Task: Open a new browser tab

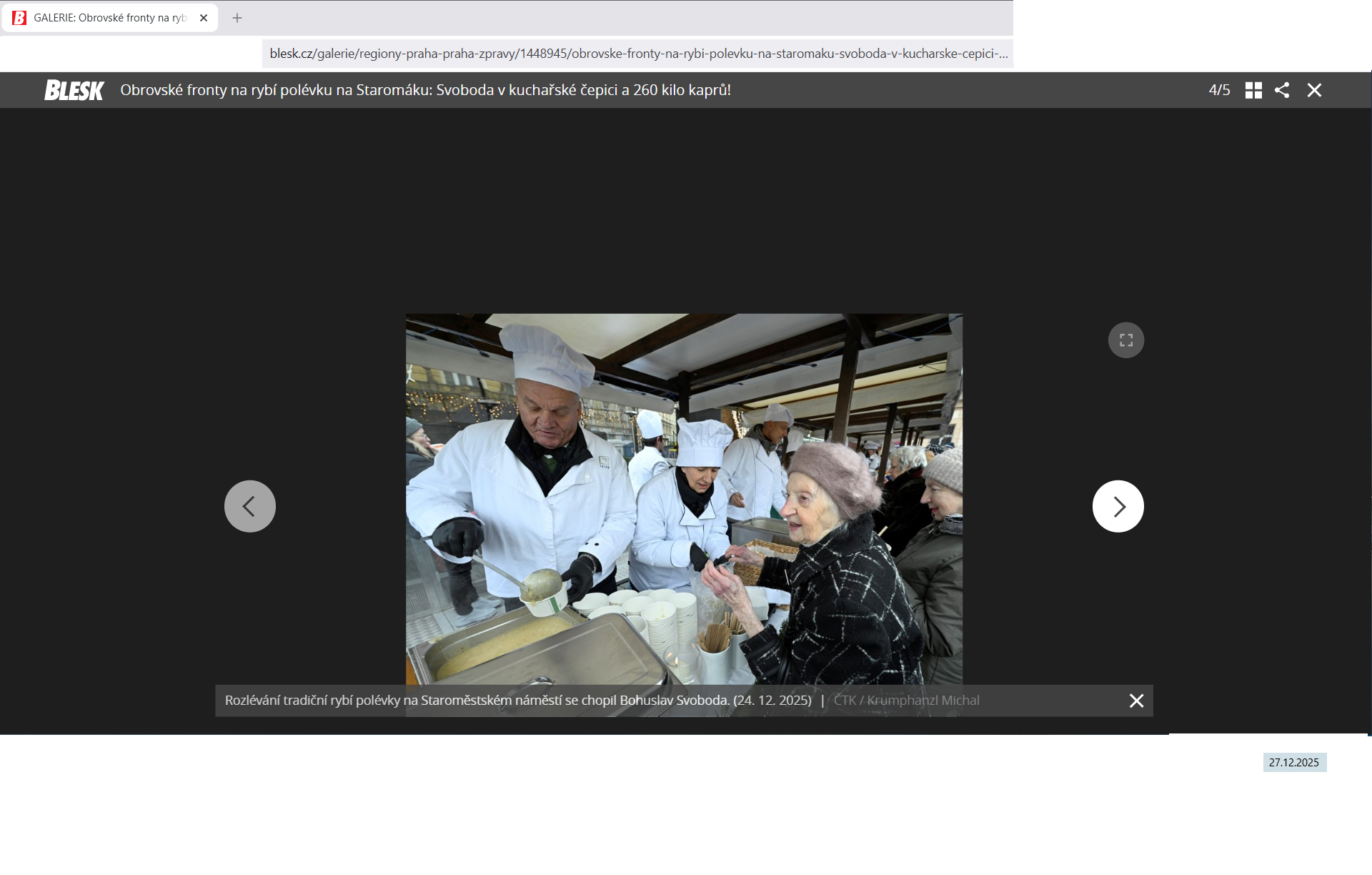Action: click(237, 18)
